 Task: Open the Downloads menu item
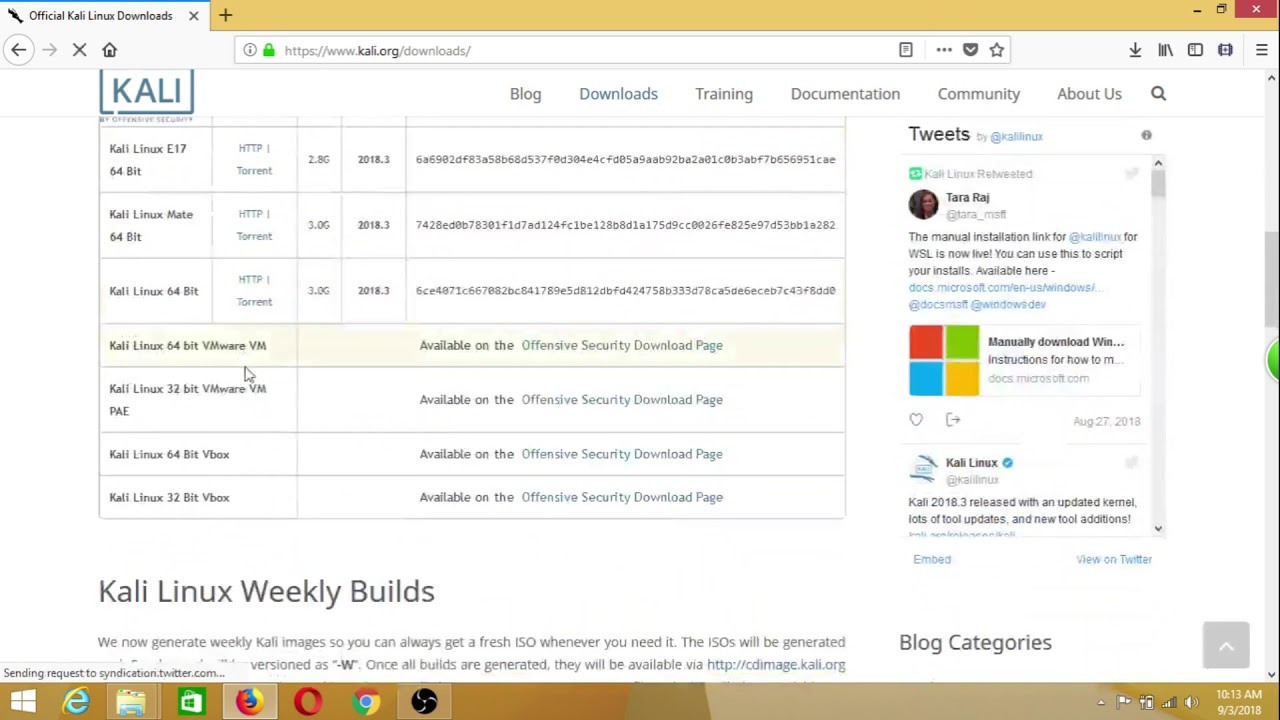[x=618, y=94]
